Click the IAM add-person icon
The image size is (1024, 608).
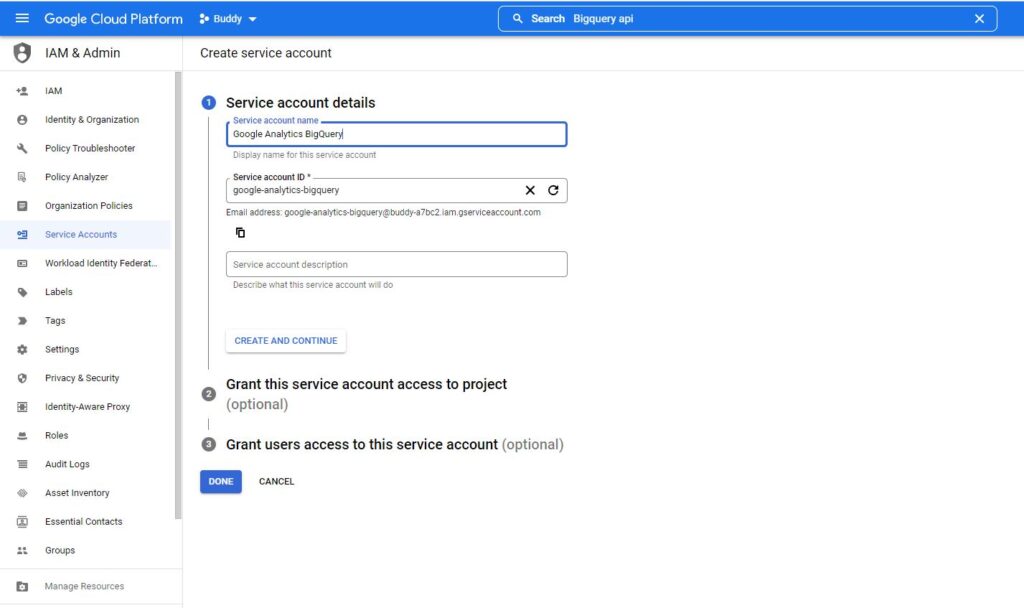click(x=22, y=91)
